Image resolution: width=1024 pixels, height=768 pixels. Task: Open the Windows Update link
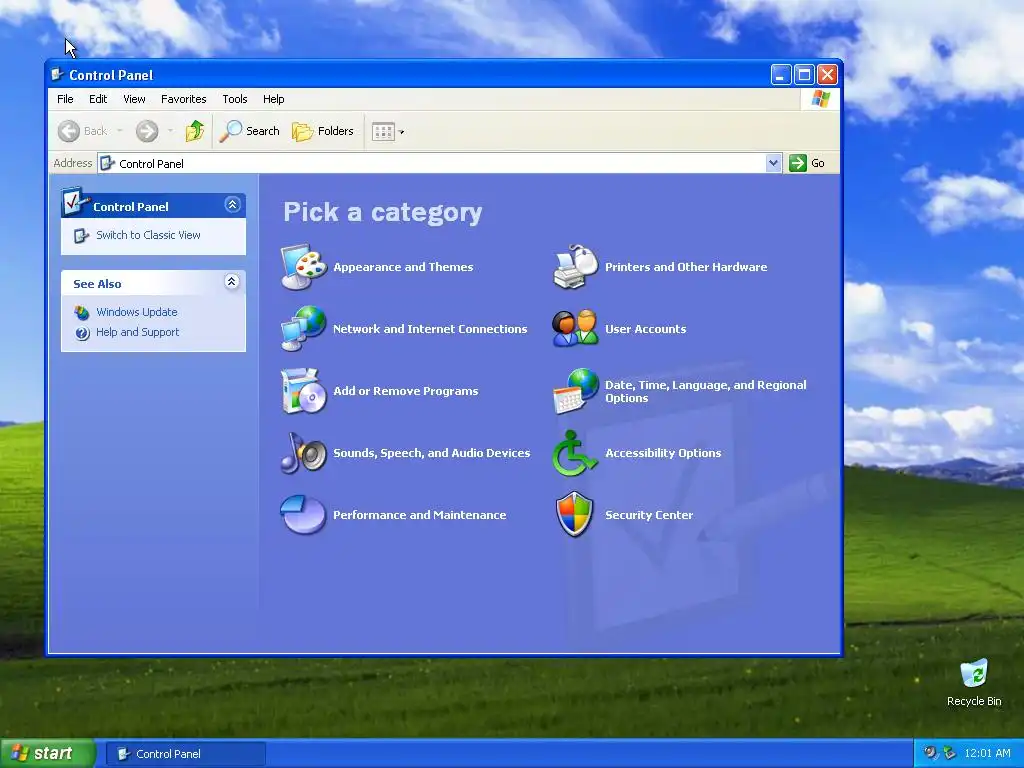tap(136, 312)
